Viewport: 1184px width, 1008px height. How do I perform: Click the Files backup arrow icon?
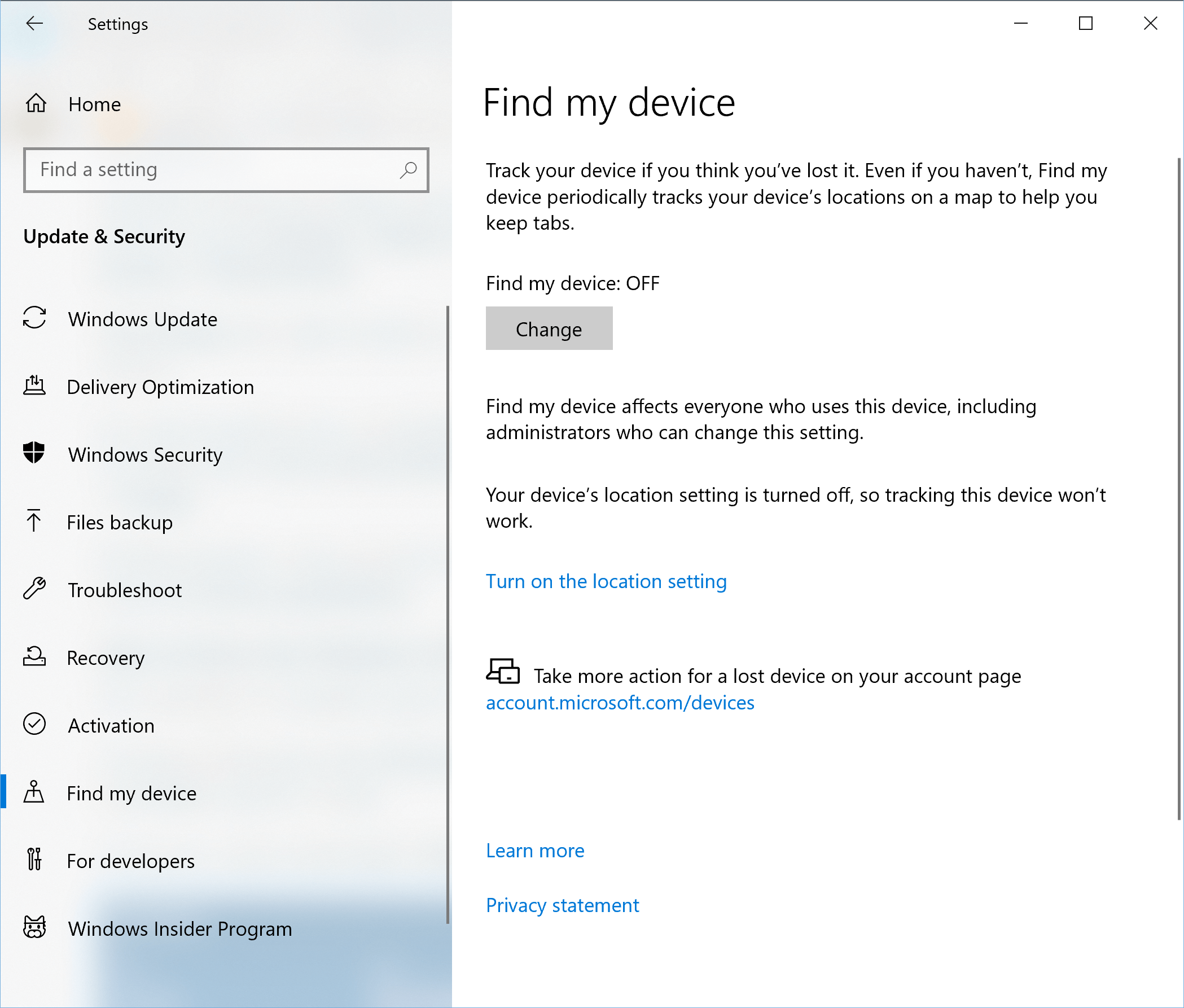34,521
